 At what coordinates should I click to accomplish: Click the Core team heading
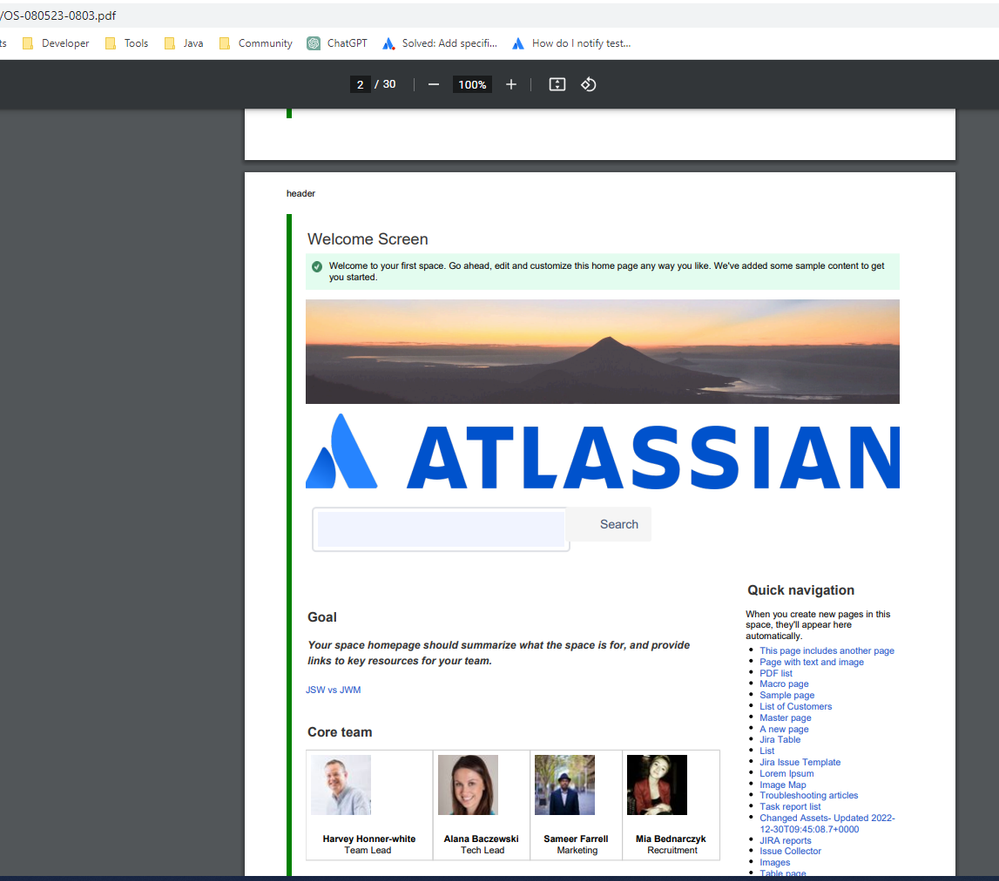click(340, 732)
